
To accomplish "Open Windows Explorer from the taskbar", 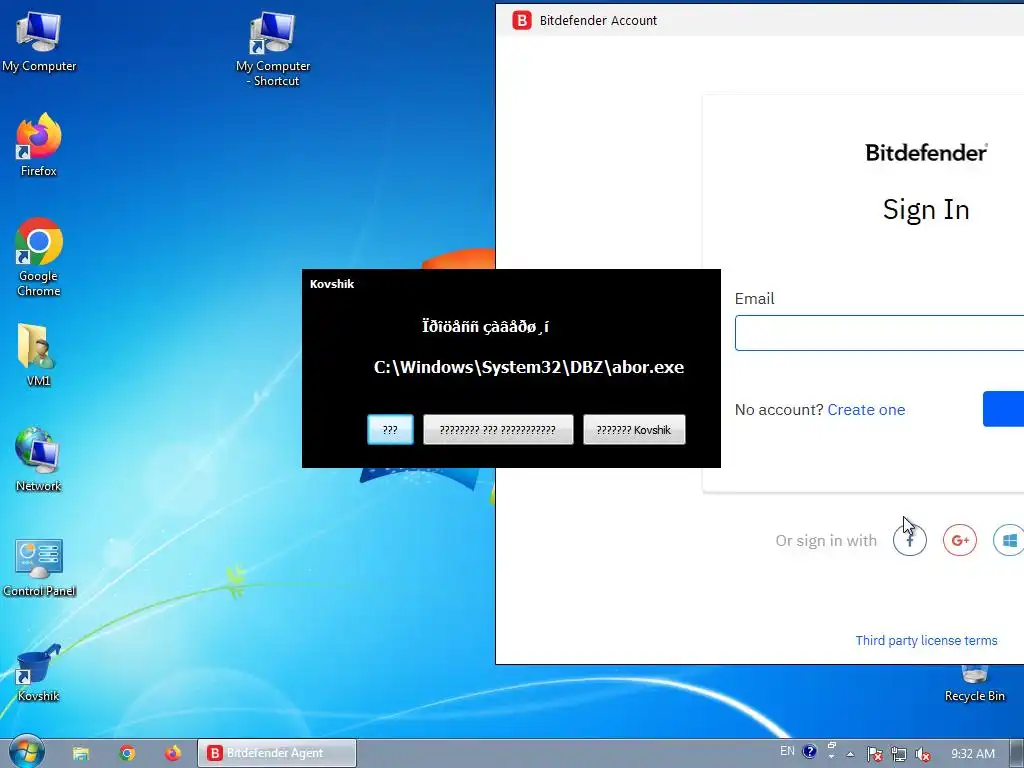I will pos(80,754).
